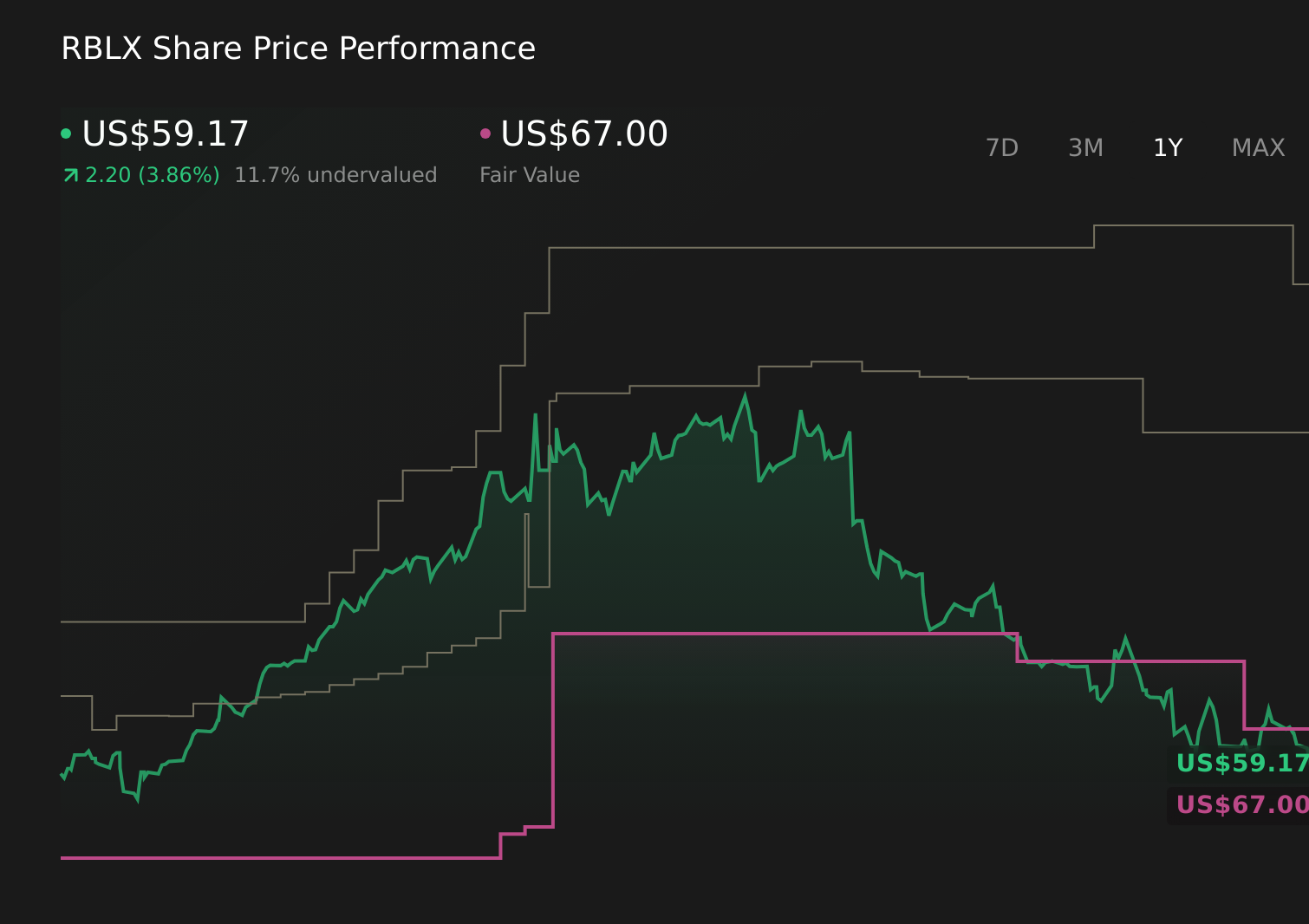Click the green share price legend dot
Image resolution: width=1309 pixels, height=924 pixels.
pos(66,133)
